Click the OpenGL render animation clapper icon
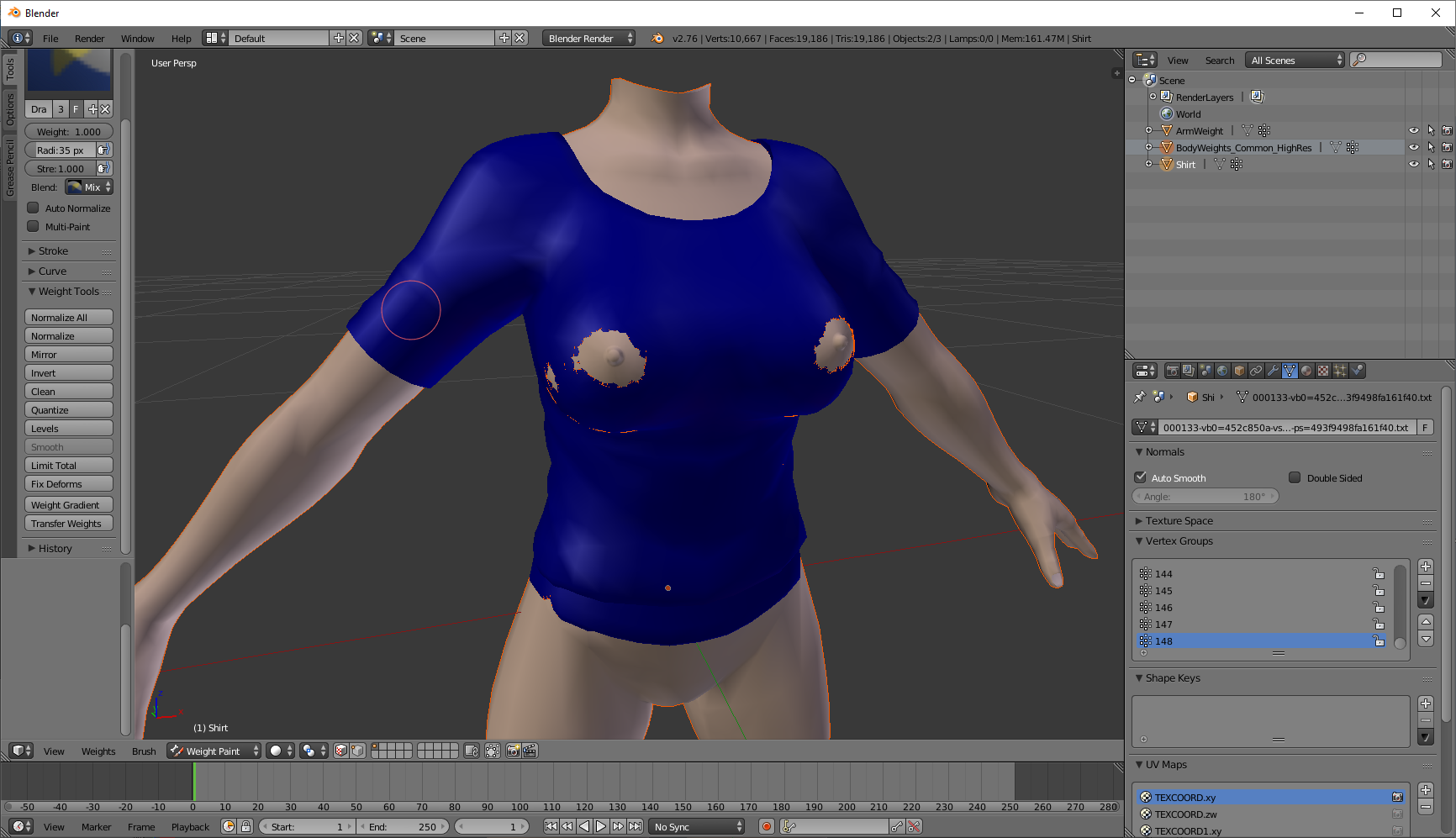Viewport: 1456px width, 838px height. click(x=530, y=751)
